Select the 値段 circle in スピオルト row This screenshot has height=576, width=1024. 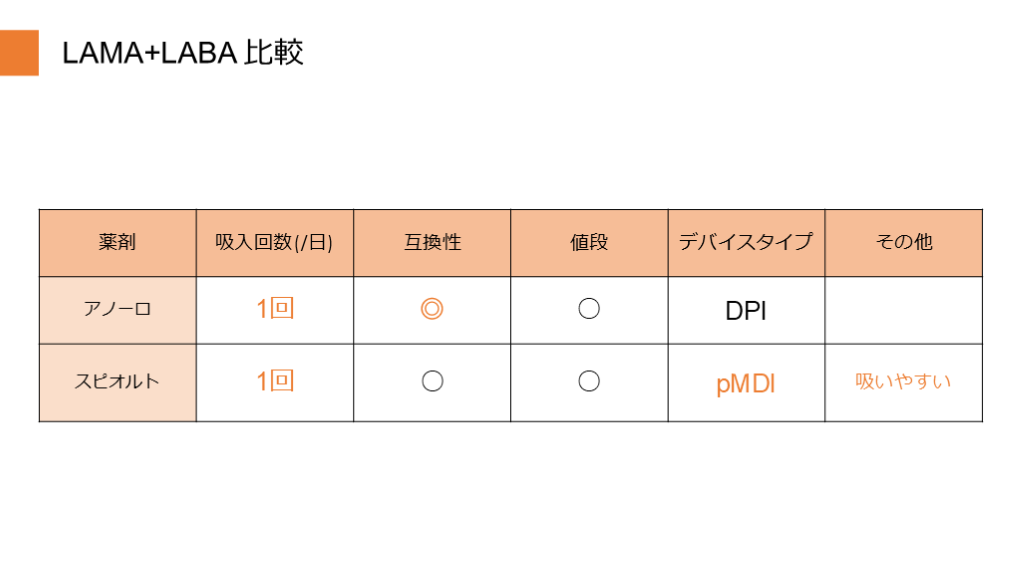(589, 381)
